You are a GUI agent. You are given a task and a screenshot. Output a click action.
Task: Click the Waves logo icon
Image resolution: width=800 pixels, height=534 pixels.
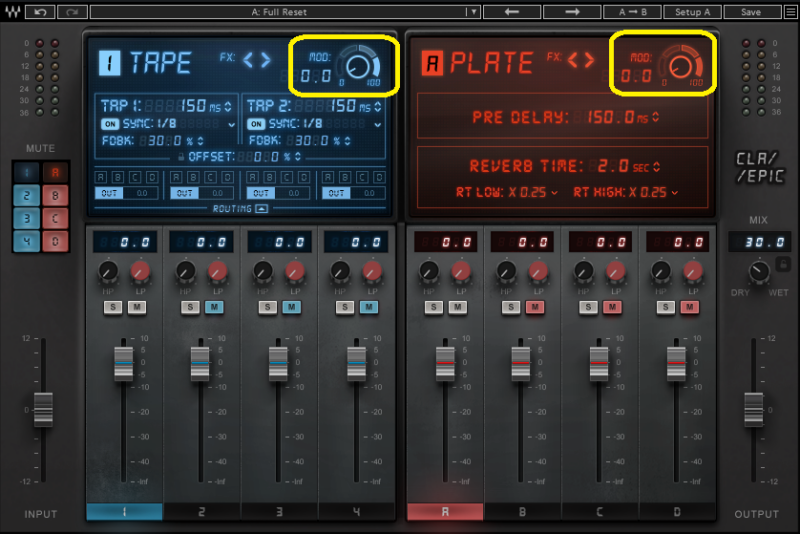pos(12,12)
